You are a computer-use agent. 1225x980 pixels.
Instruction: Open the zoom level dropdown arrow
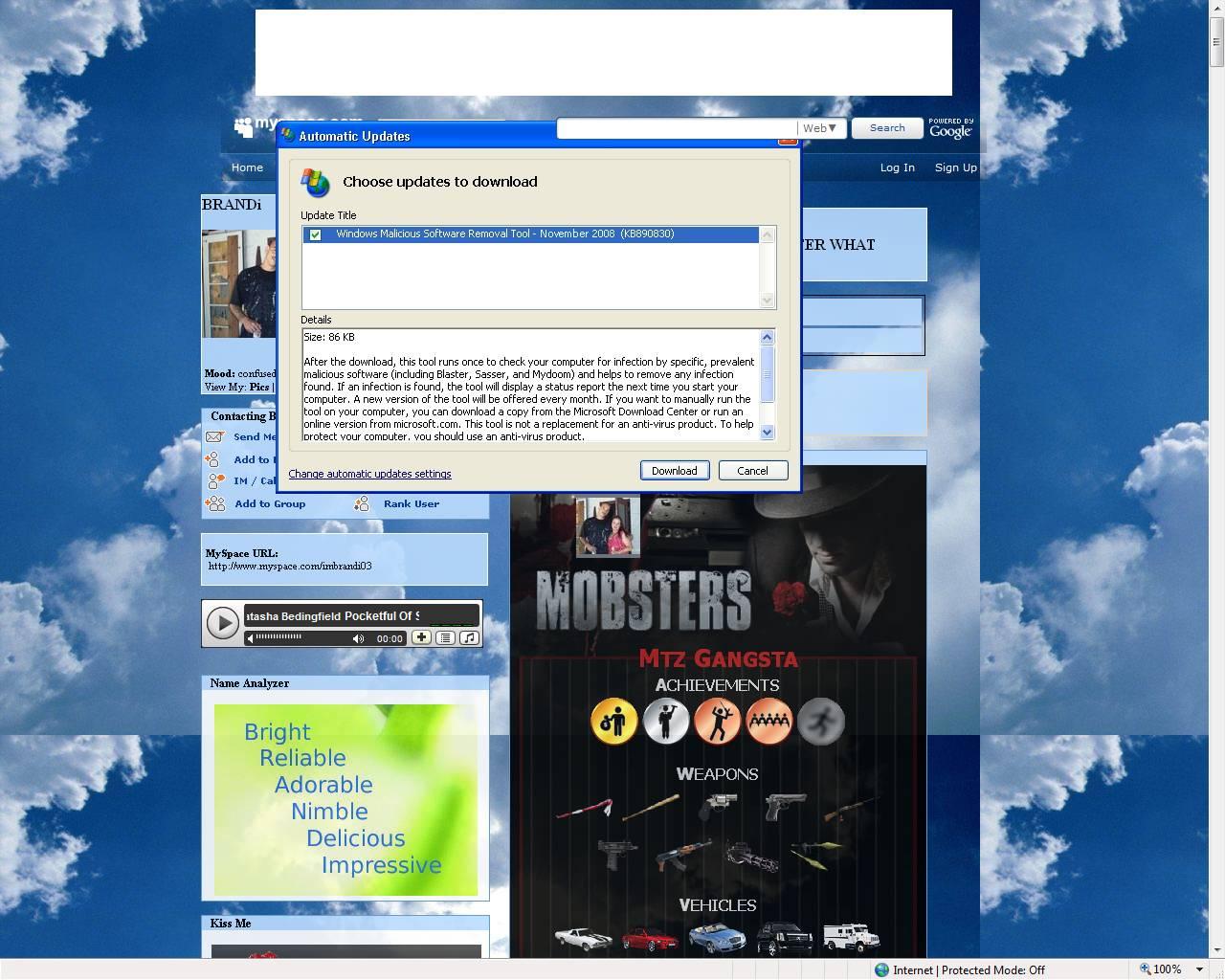coord(1199,969)
